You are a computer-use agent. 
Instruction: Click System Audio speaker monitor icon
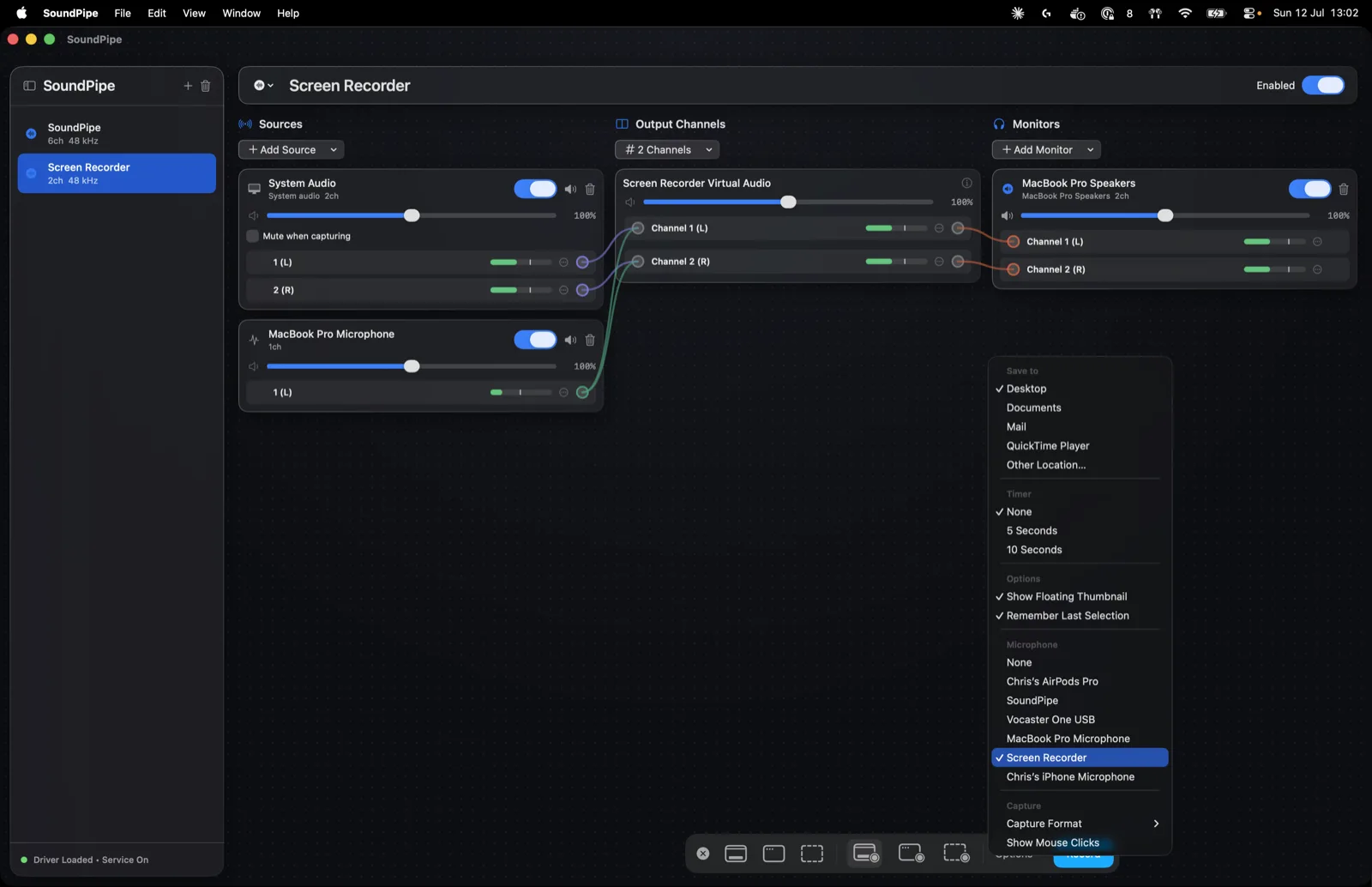570,189
